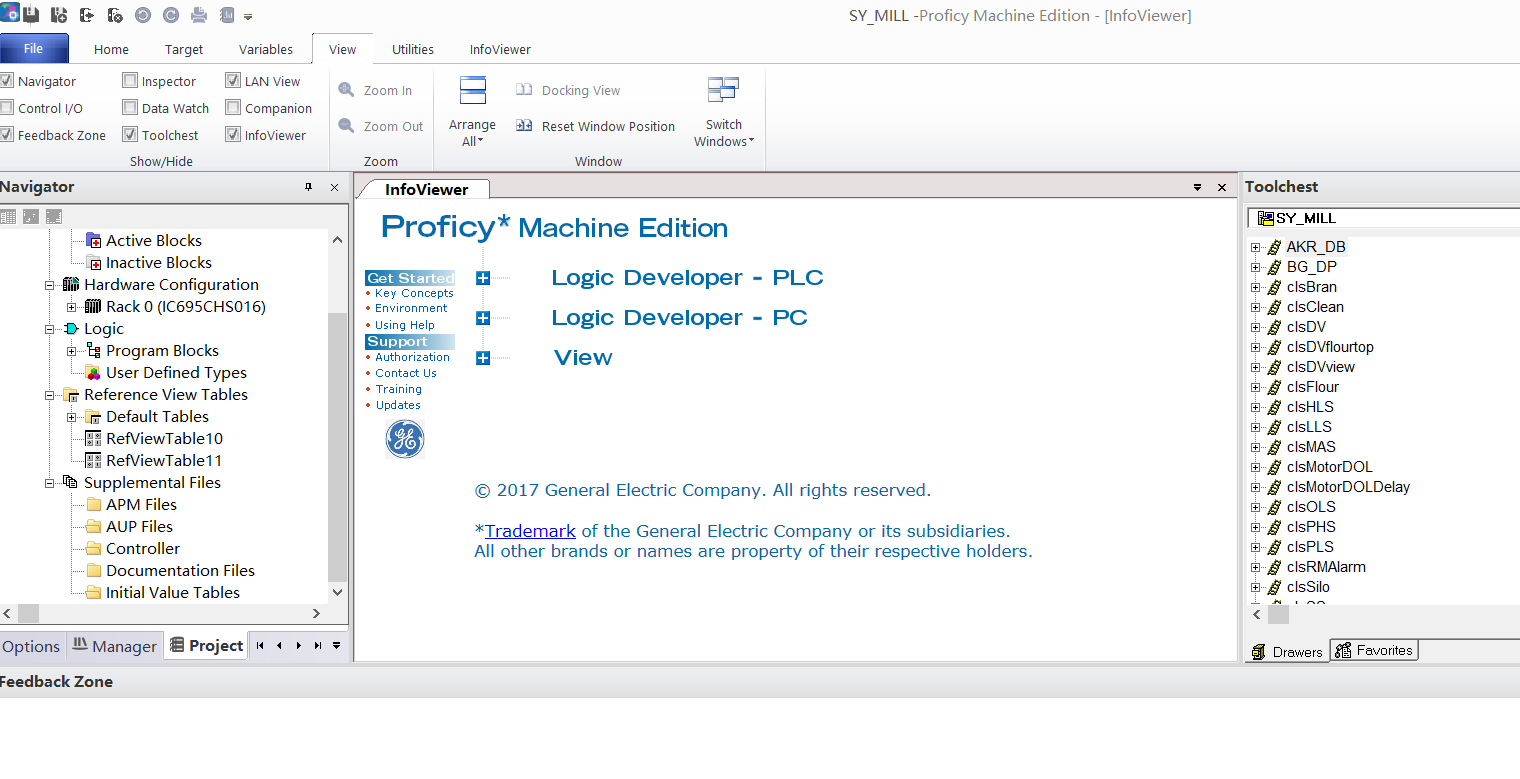Viewport: 1520px width, 779px height.
Task: Switch to the Target ribbon tab
Action: click(x=184, y=49)
